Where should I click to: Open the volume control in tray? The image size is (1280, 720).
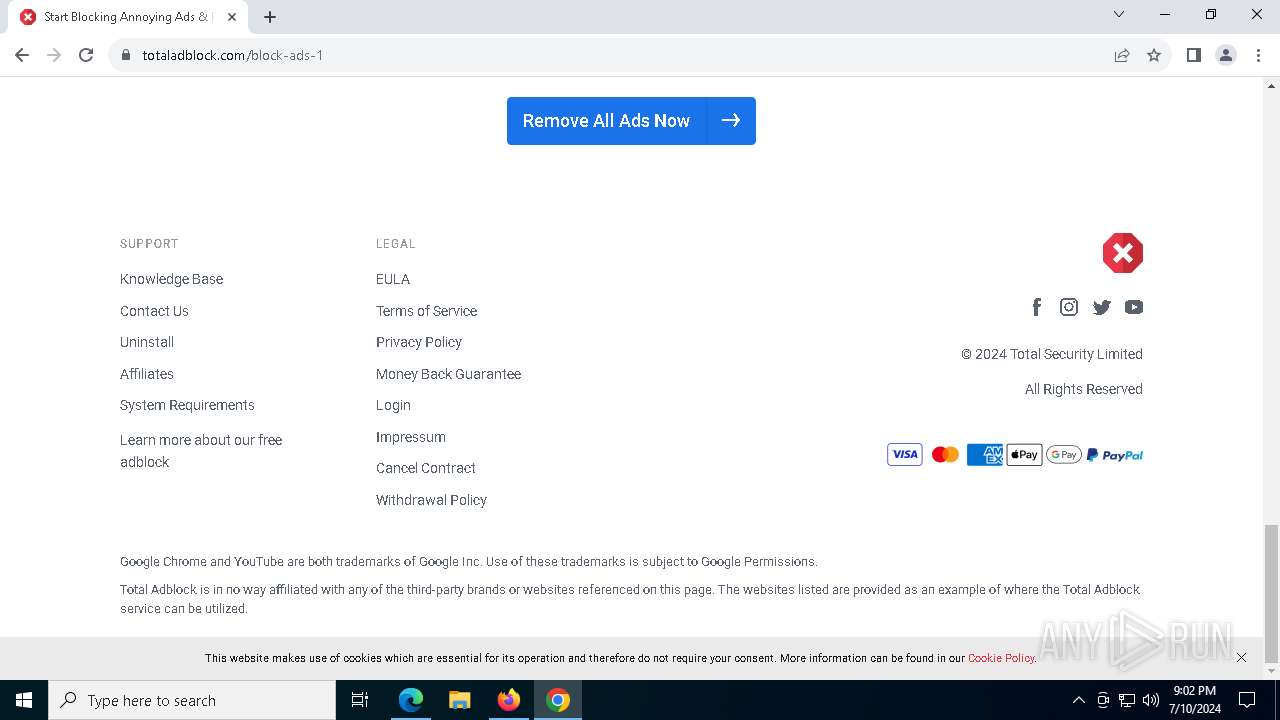1151,700
